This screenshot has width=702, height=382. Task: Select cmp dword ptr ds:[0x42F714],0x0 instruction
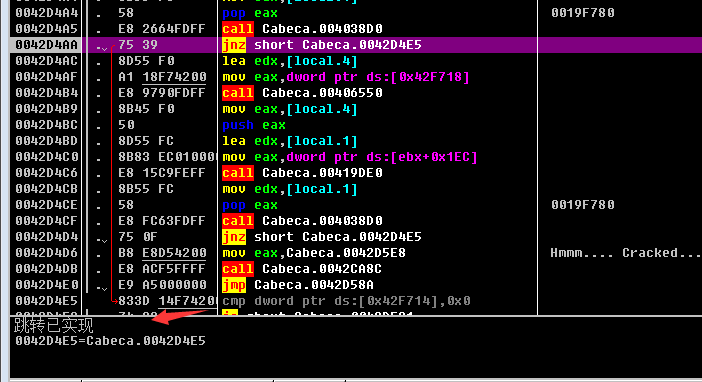[346, 301]
